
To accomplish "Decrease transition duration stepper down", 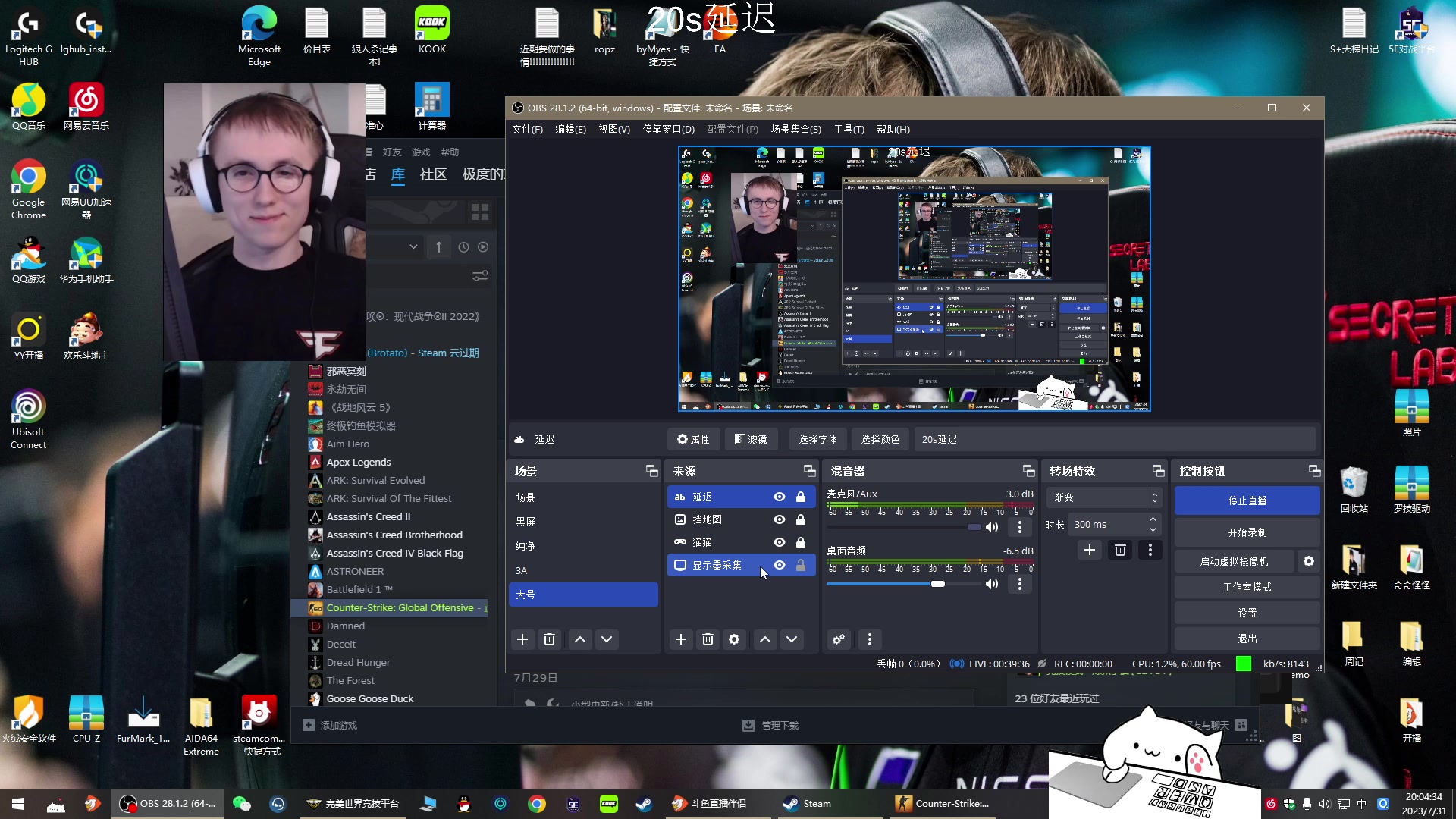I will pyautogui.click(x=1153, y=529).
